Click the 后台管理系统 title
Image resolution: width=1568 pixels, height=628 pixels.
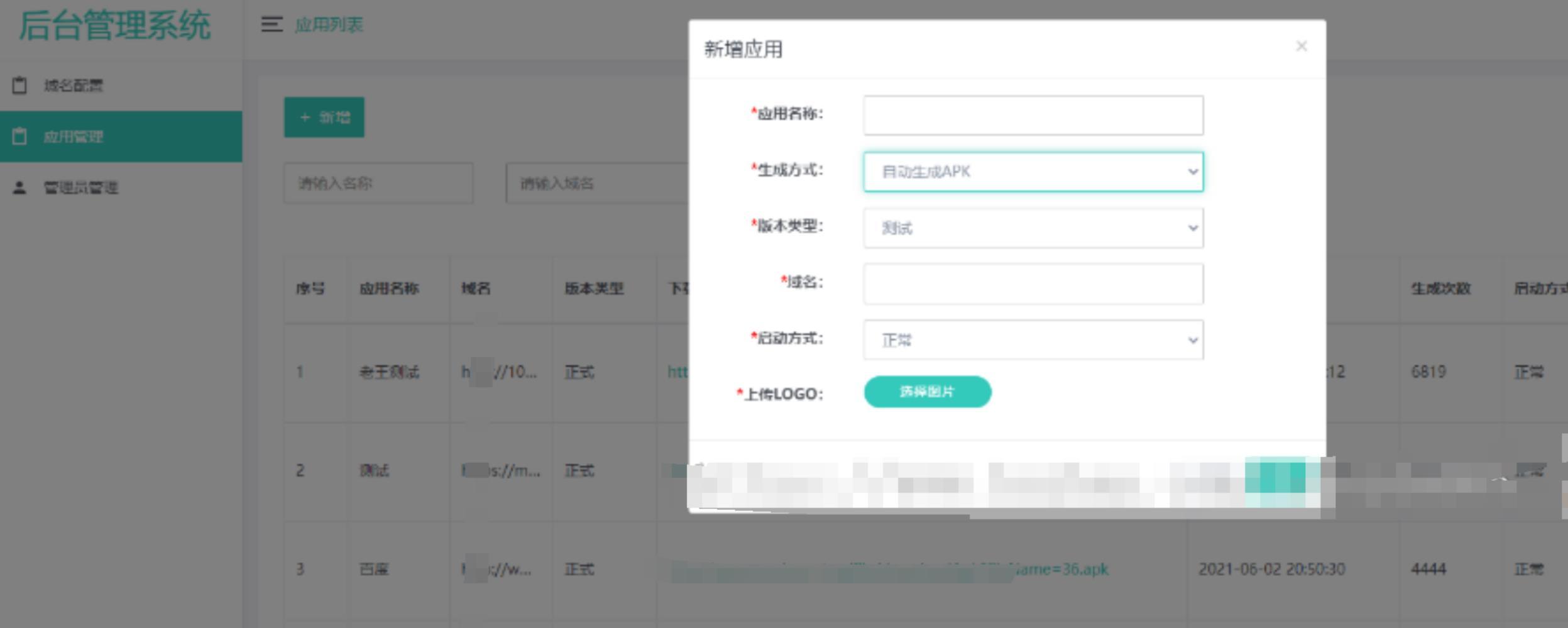[x=114, y=26]
